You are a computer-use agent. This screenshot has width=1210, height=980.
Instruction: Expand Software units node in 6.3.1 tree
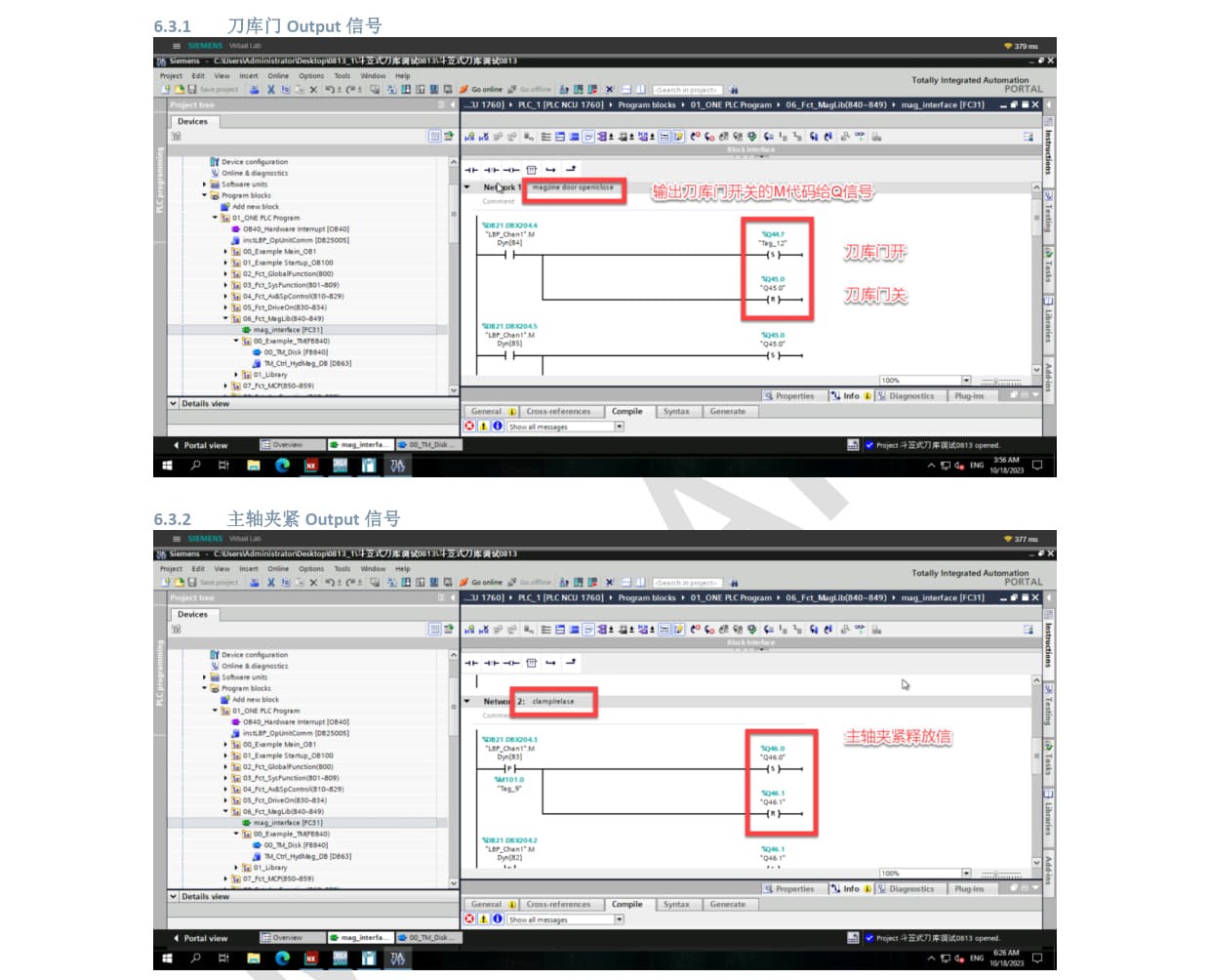(x=205, y=184)
